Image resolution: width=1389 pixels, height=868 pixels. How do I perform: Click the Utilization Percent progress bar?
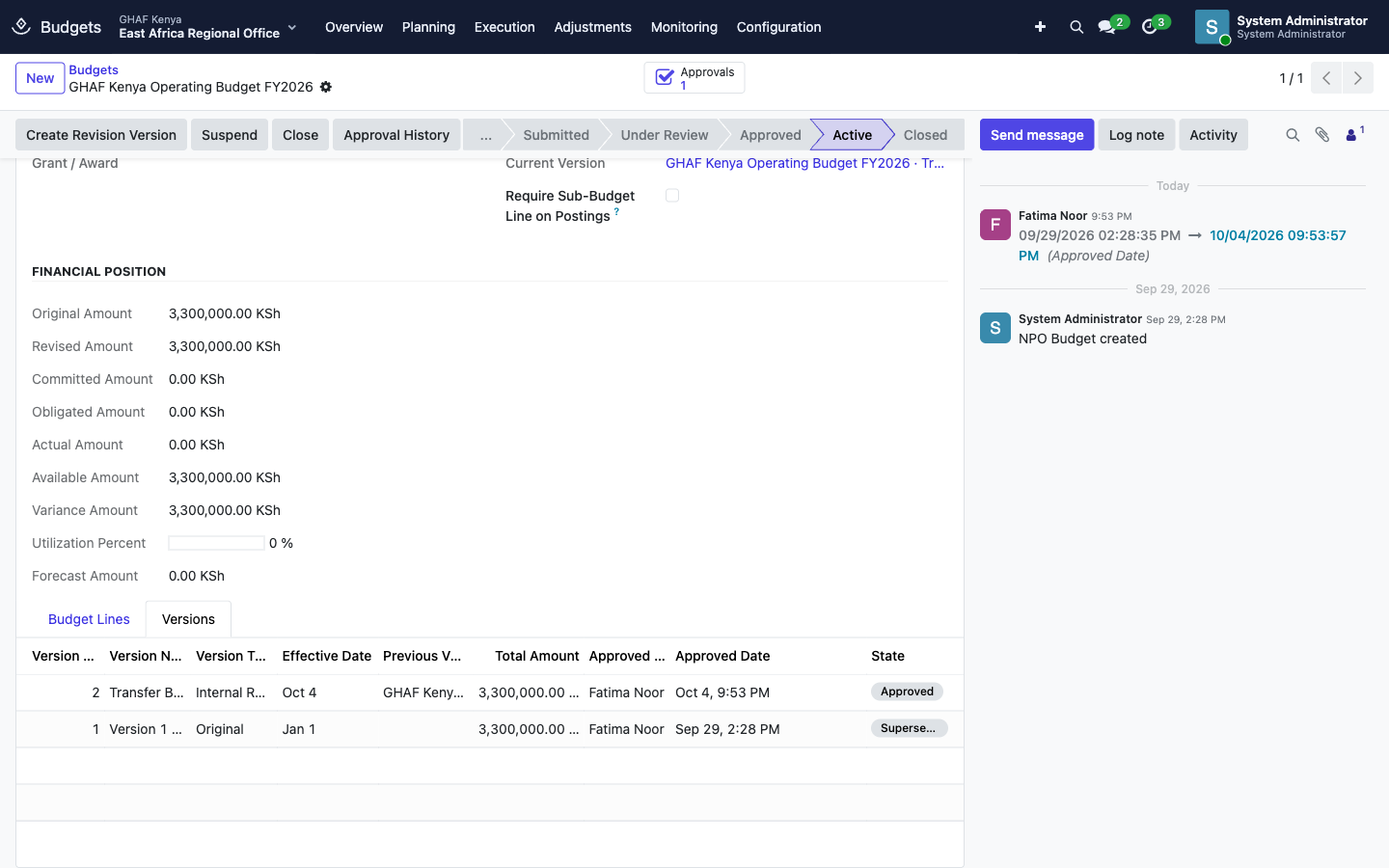tap(216, 543)
